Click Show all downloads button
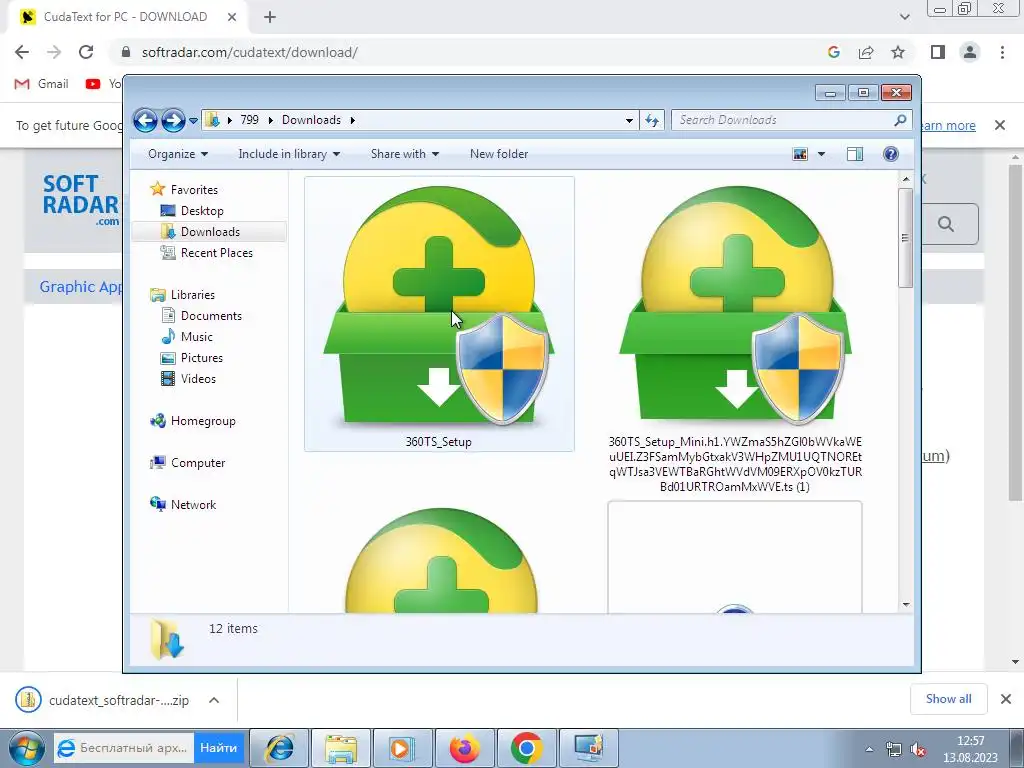The width and height of the screenshot is (1024, 768). point(948,699)
